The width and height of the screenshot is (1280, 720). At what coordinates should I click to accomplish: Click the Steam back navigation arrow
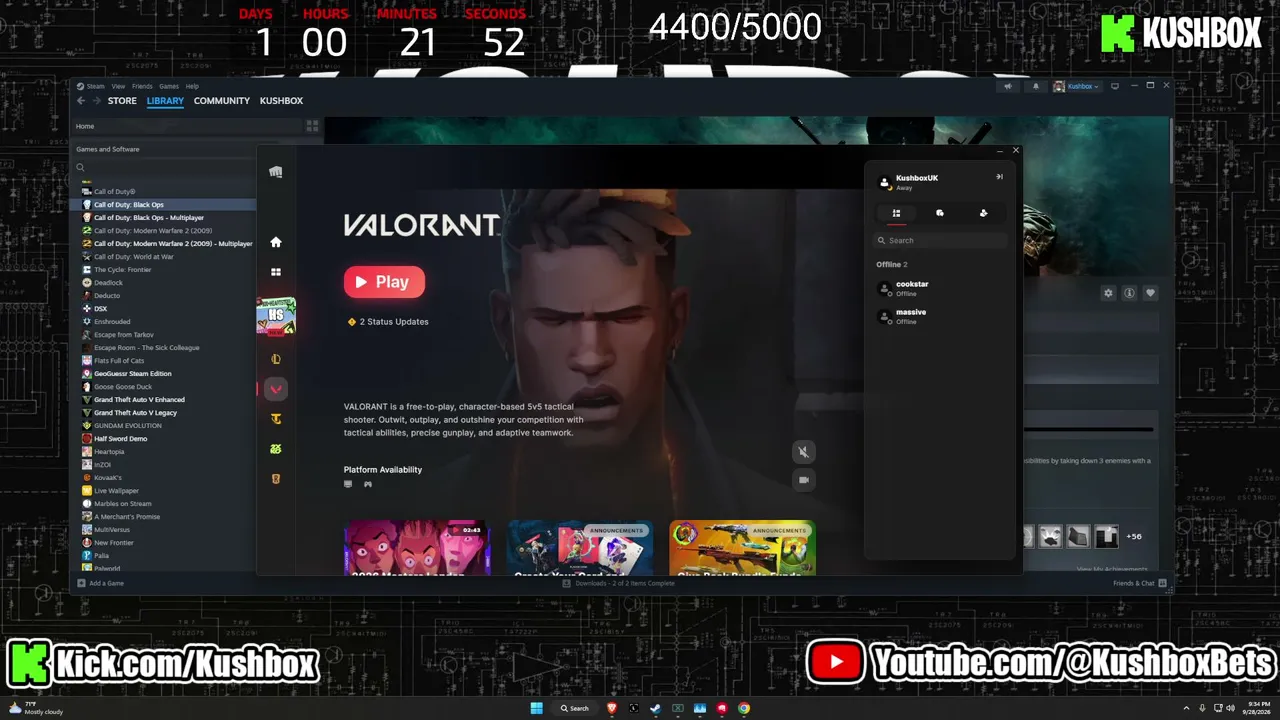pyautogui.click(x=81, y=101)
